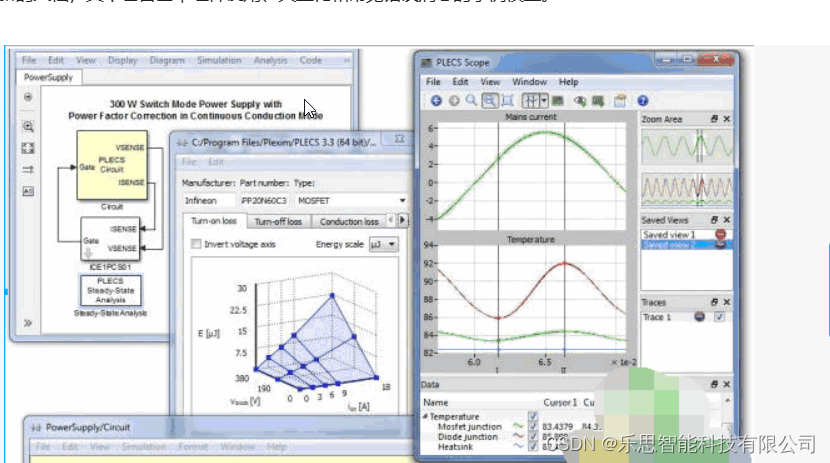Click the Diode junction red trace color swatch

[x=518, y=437]
